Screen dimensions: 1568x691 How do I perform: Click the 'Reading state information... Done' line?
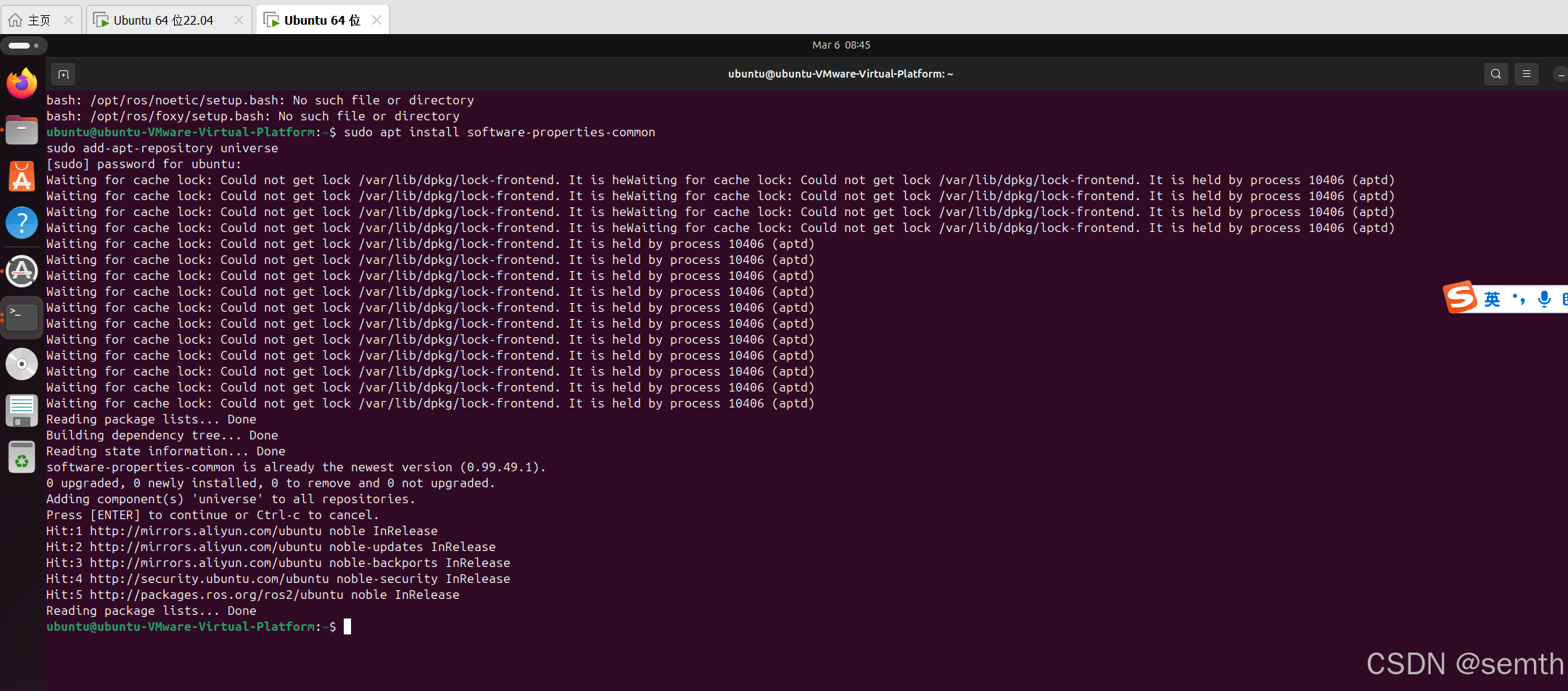tap(166, 451)
